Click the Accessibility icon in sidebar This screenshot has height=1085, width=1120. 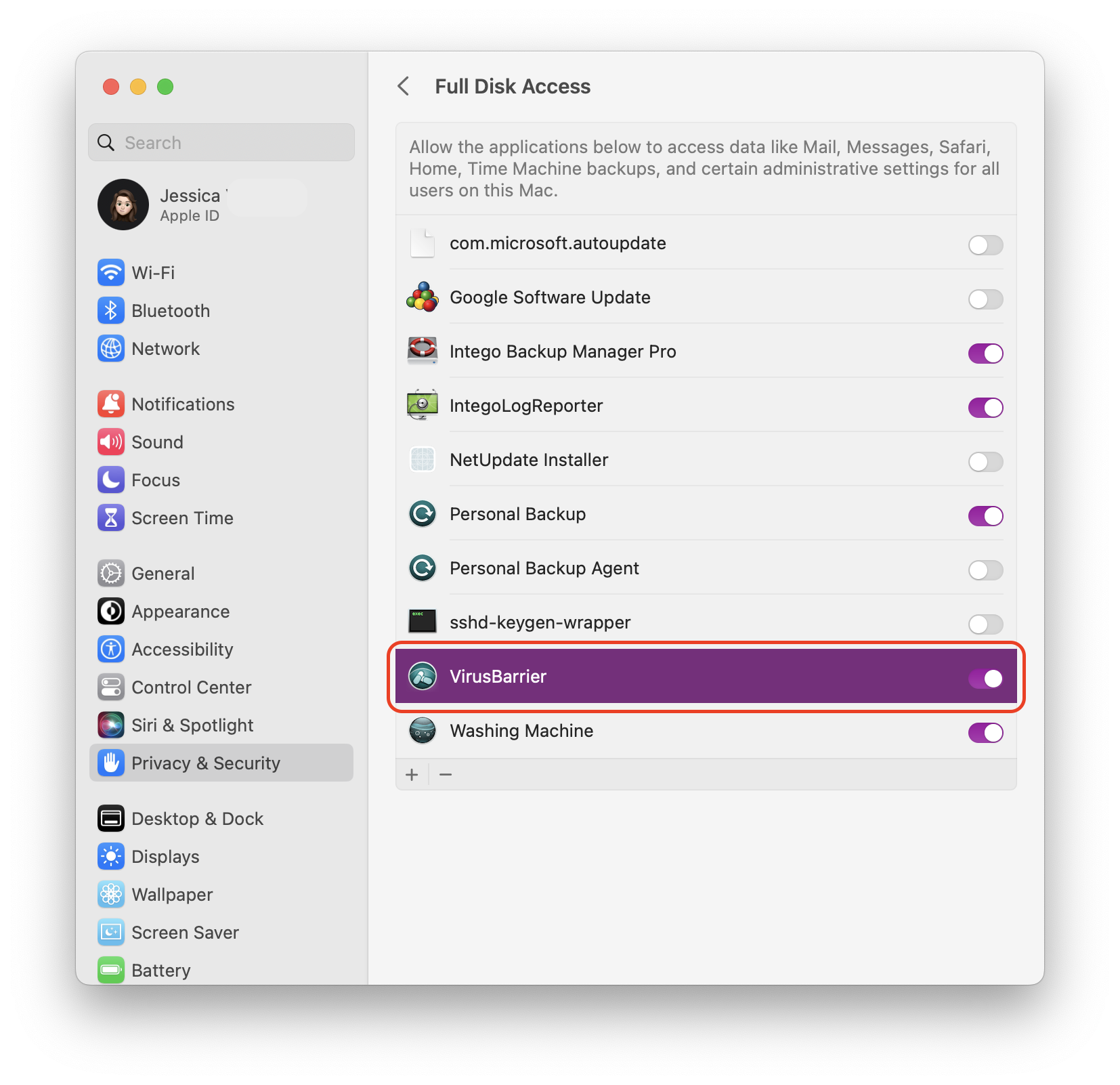[111, 650]
